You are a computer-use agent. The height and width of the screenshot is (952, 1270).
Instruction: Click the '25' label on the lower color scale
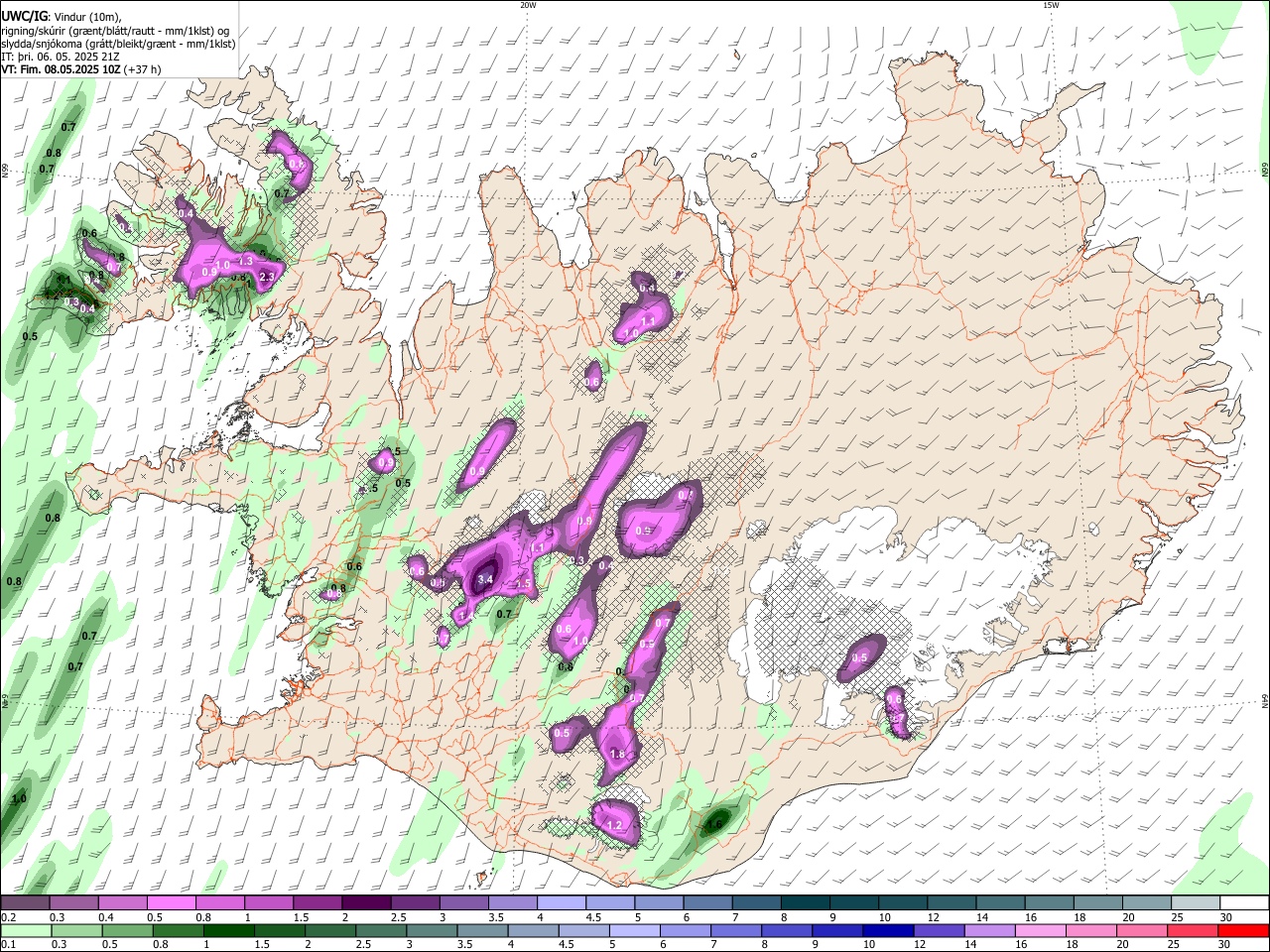pyautogui.click(x=1174, y=944)
